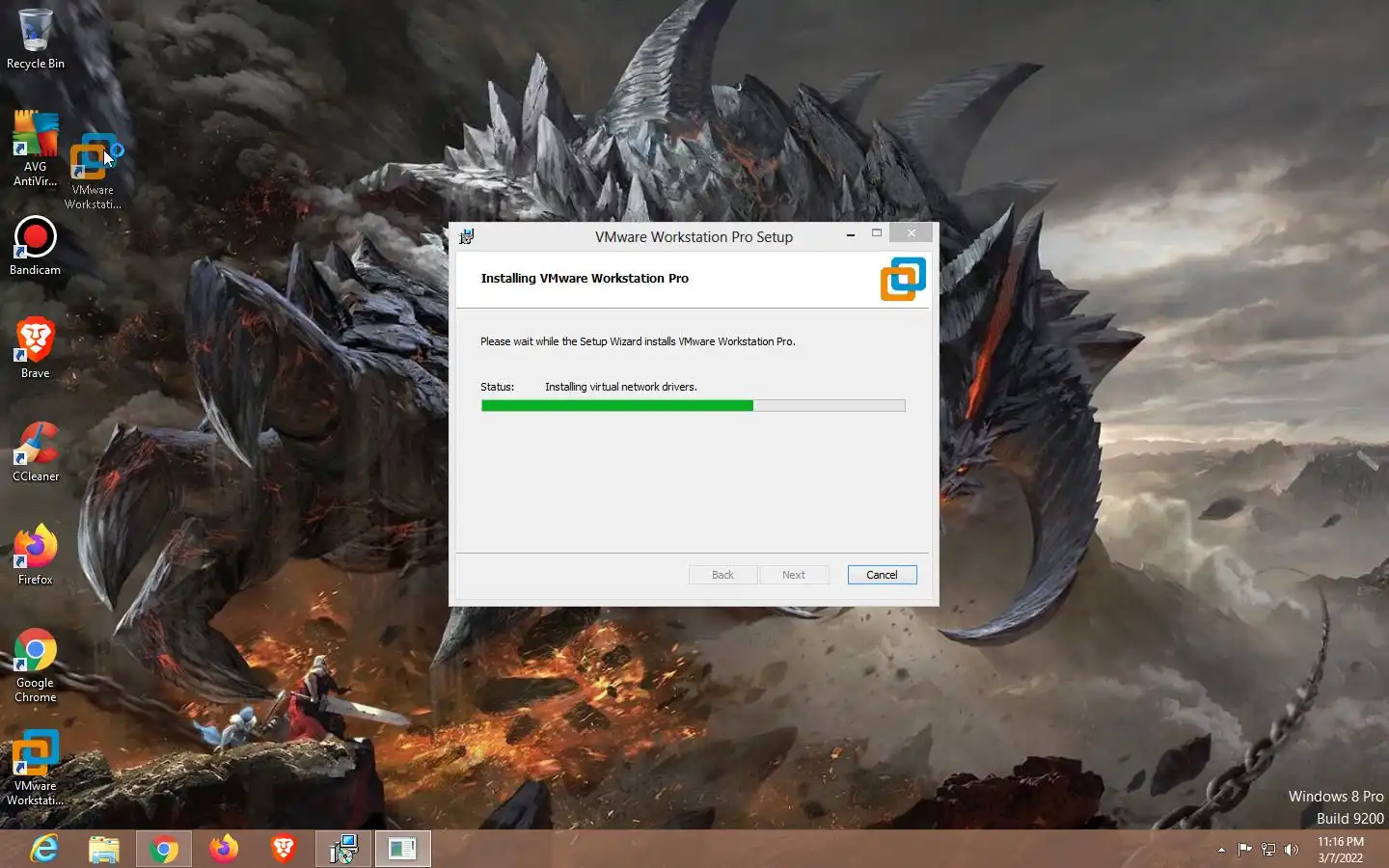
Task: Click the "Please wait while the Setup Wizard" text
Action: point(638,341)
